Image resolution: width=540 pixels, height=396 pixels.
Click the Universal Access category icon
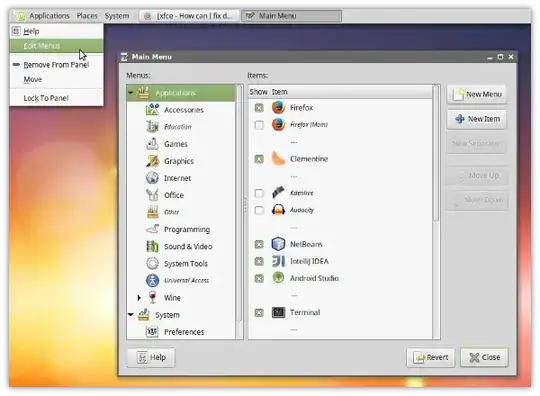[152, 280]
